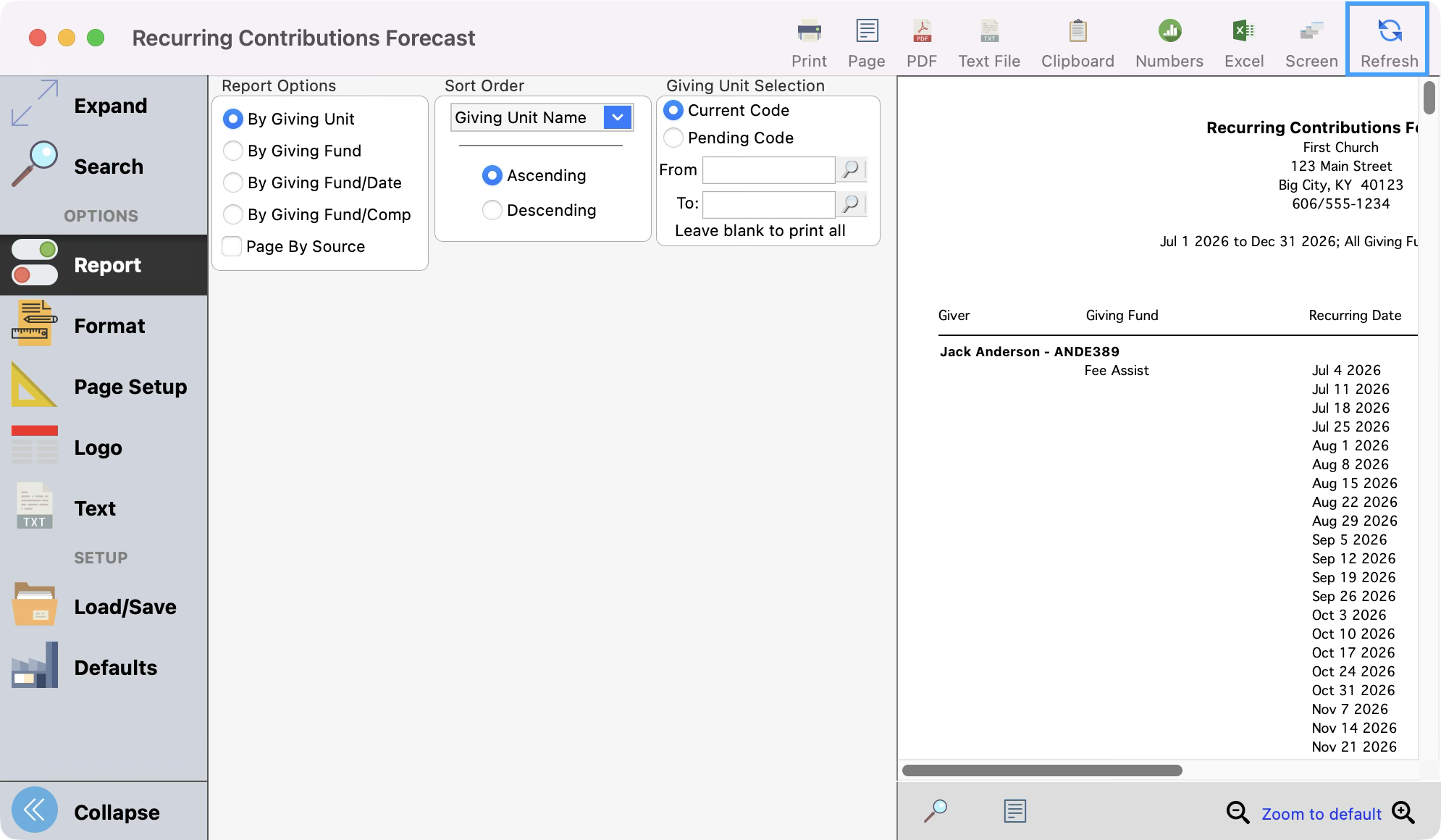Choose Ascending sort order
1441x840 pixels.
(x=492, y=175)
